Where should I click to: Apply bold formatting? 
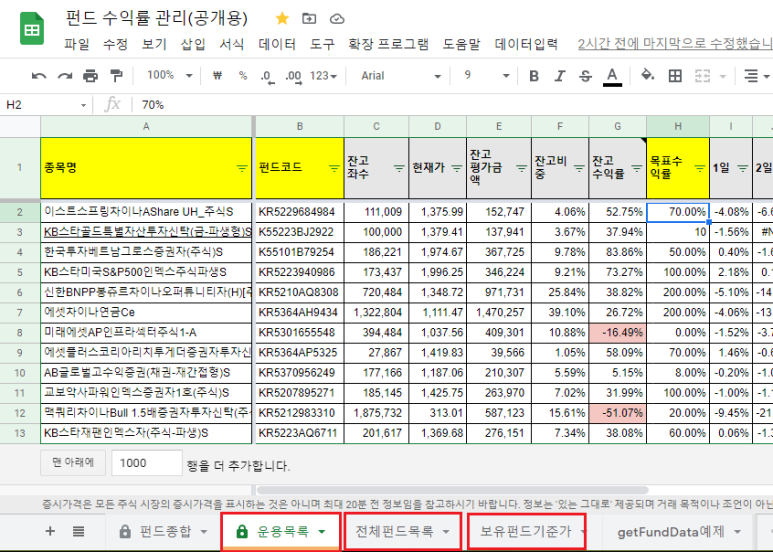533,76
